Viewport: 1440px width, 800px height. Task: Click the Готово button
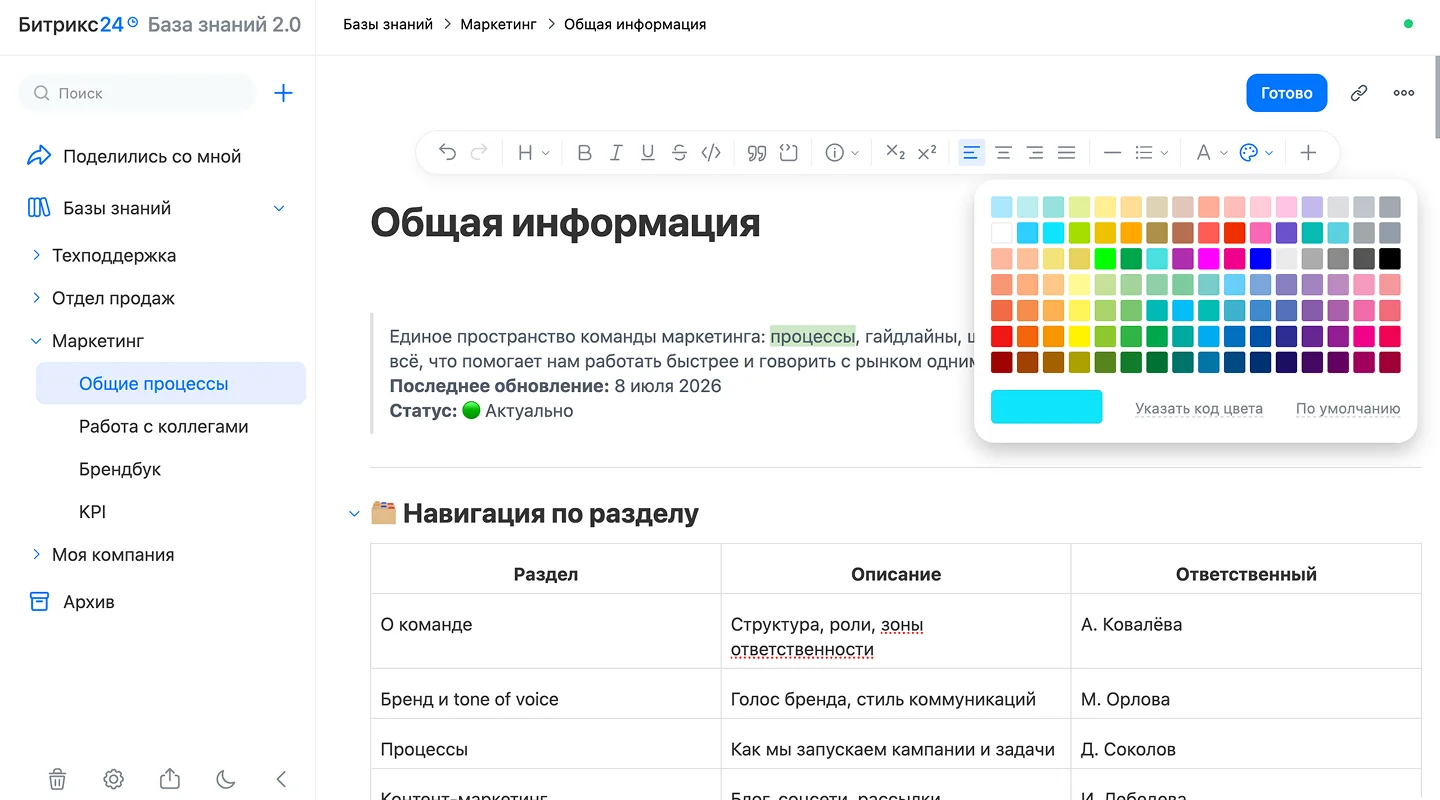(1286, 93)
